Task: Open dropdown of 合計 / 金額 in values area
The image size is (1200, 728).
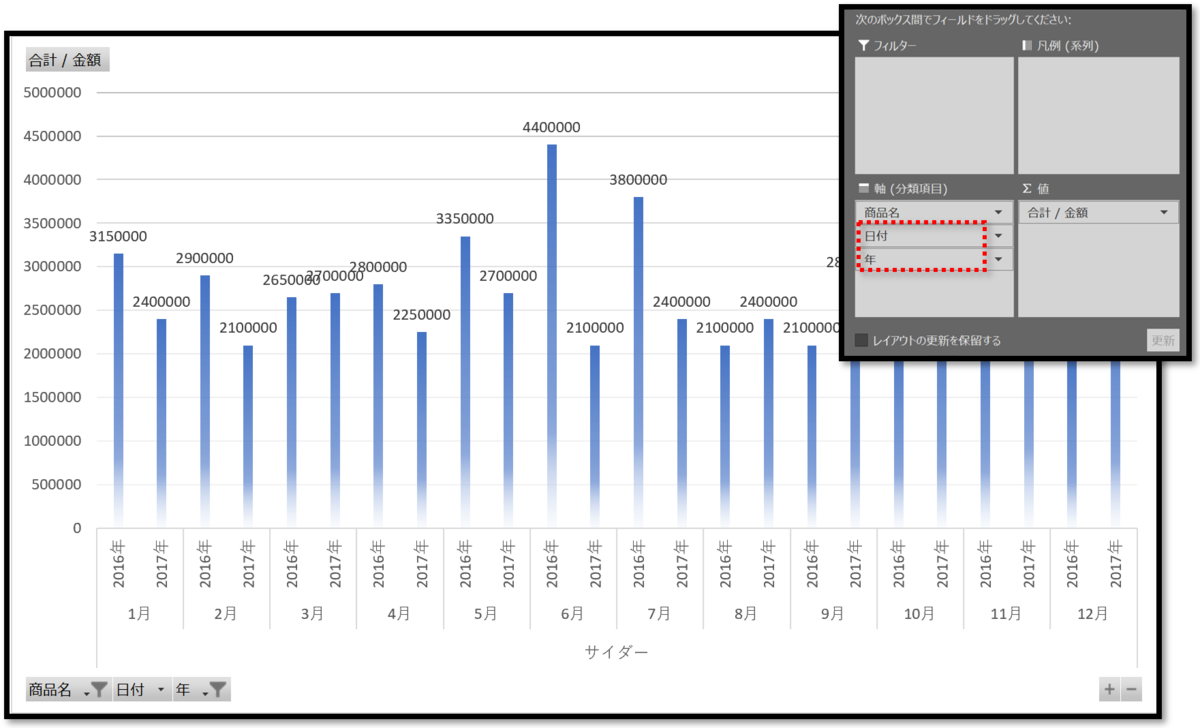Action: coord(1164,212)
